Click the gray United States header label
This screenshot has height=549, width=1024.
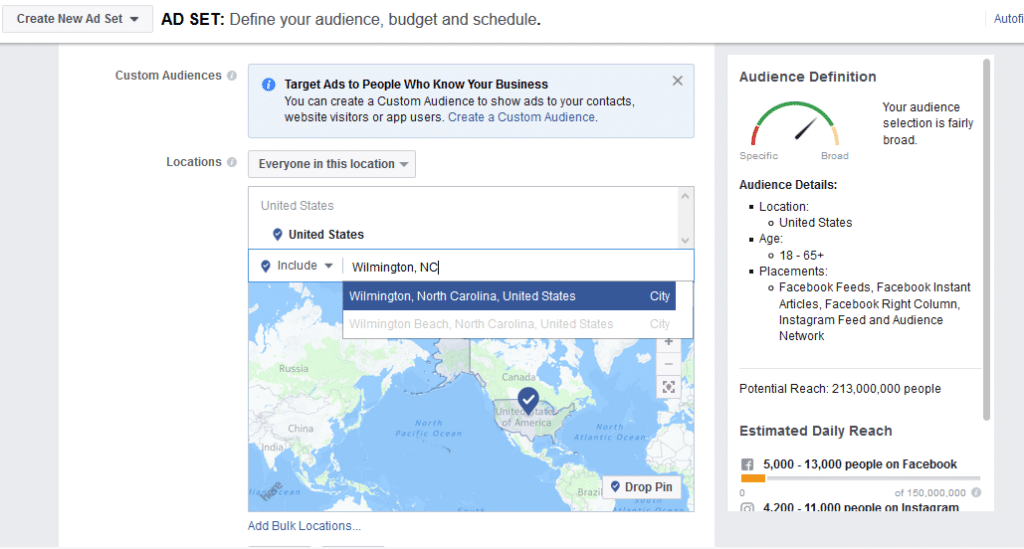tap(297, 206)
